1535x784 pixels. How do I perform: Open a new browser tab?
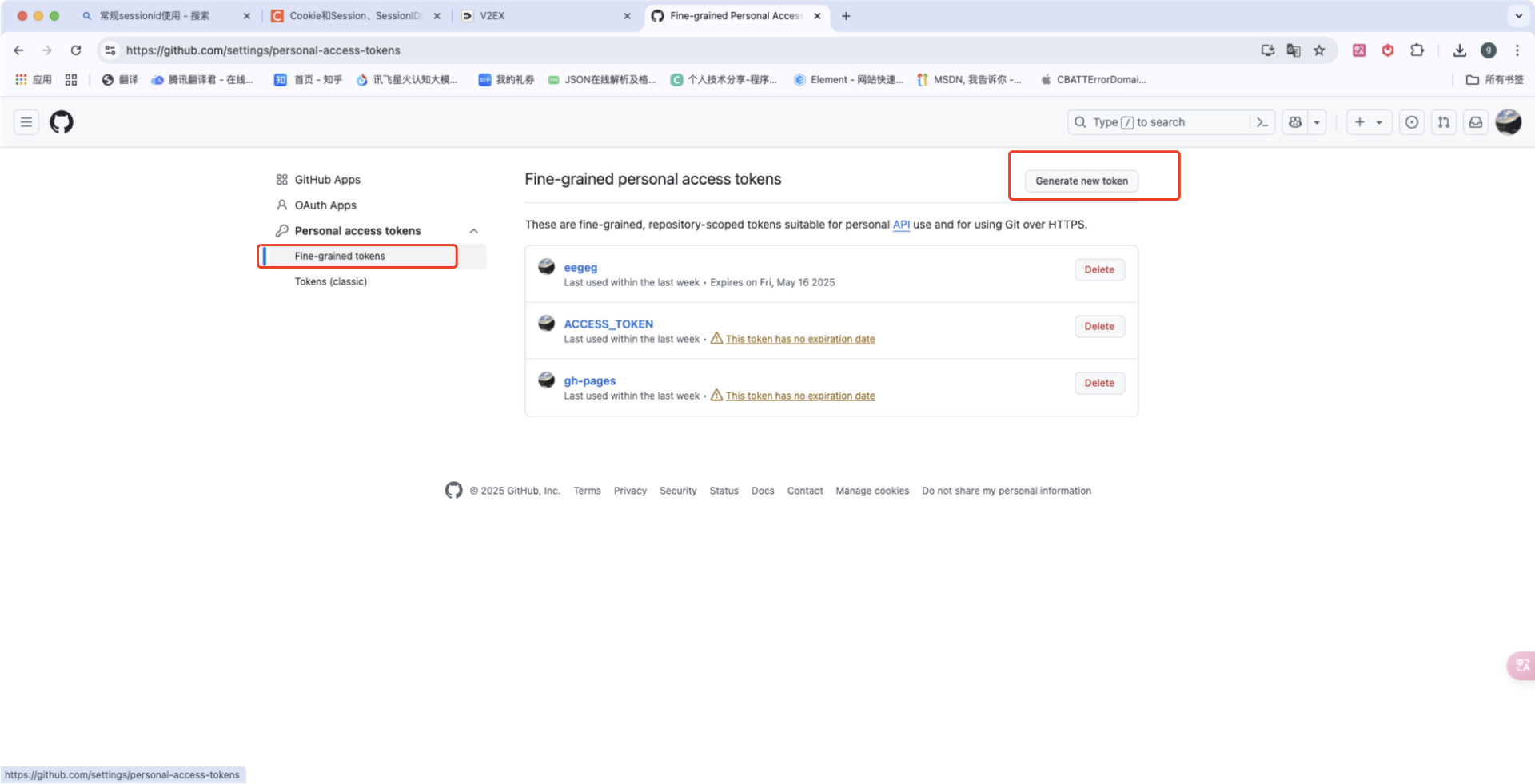pyautogui.click(x=846, y=16)
